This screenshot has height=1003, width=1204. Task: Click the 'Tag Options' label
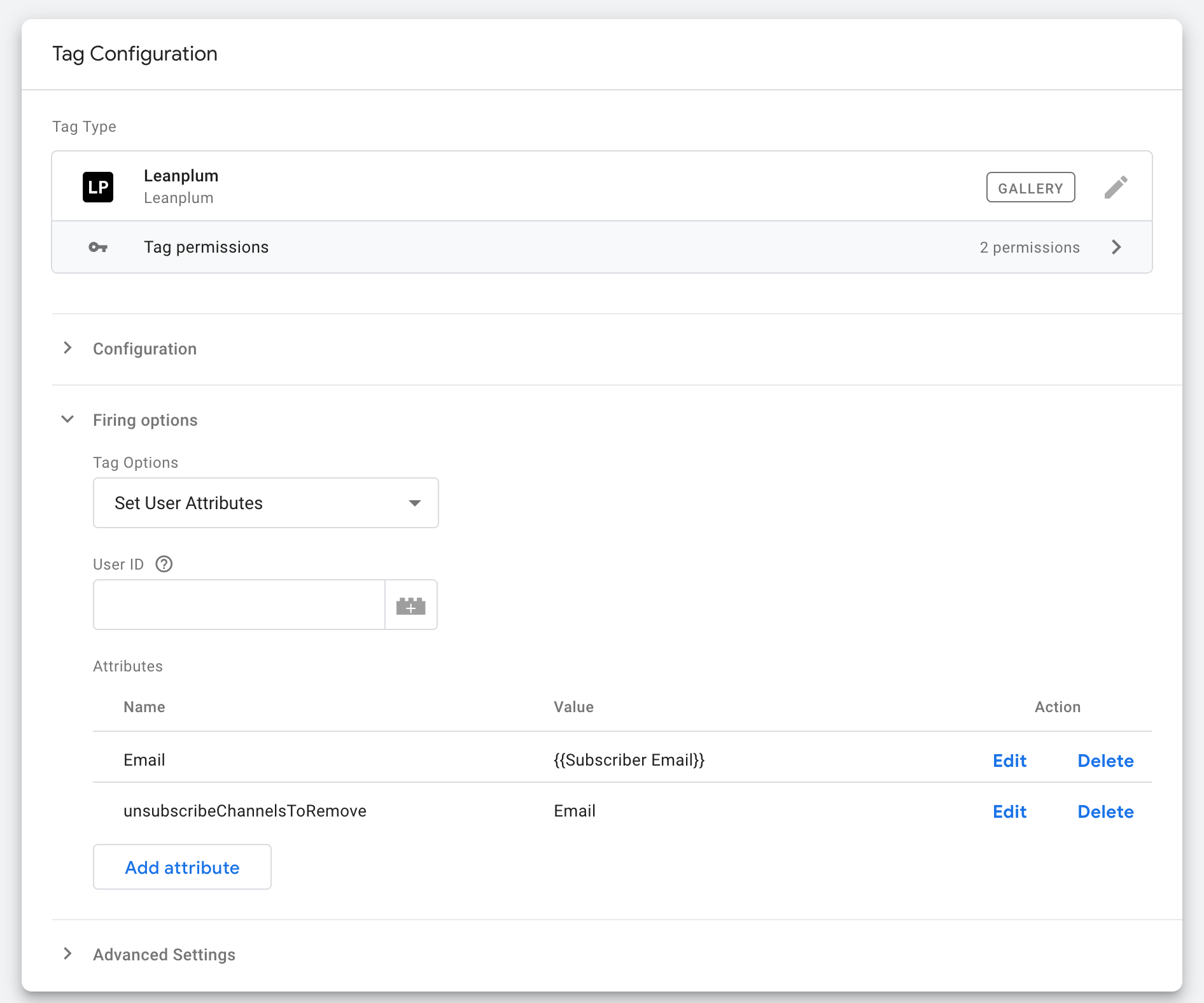136,463
